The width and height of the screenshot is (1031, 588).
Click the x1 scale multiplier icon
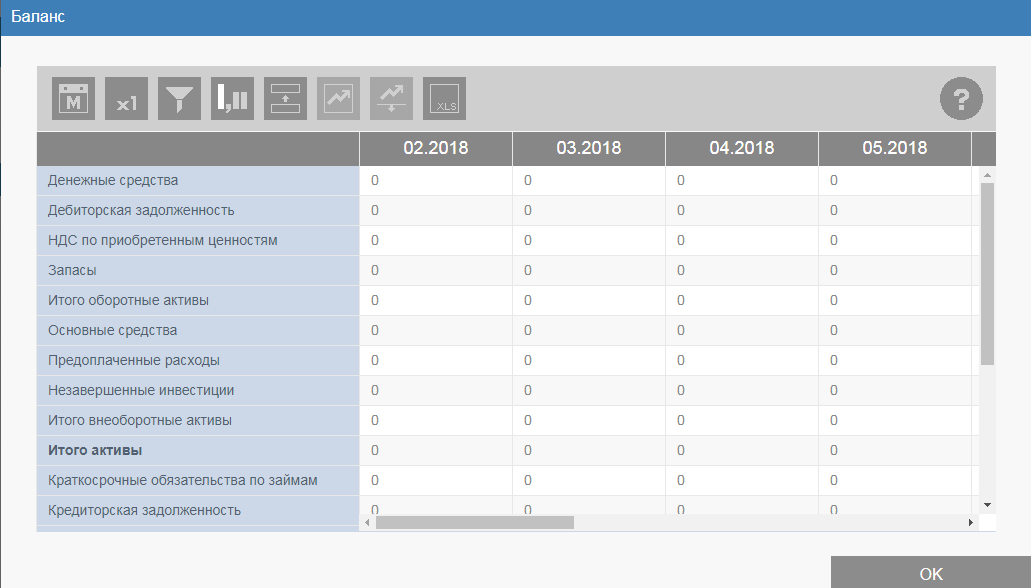click(x=126, y=99)
